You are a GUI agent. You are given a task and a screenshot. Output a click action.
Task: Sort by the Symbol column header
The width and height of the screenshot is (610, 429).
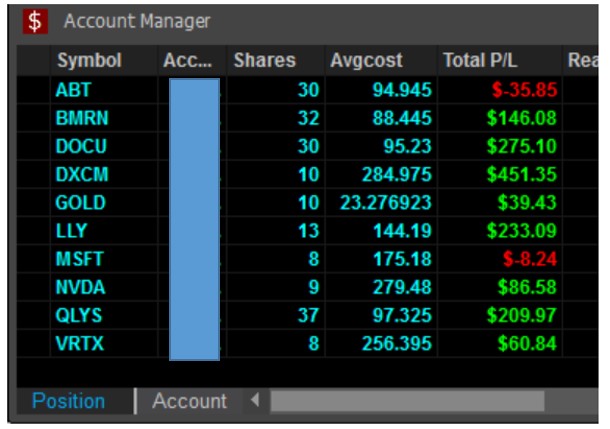point(88,60)
